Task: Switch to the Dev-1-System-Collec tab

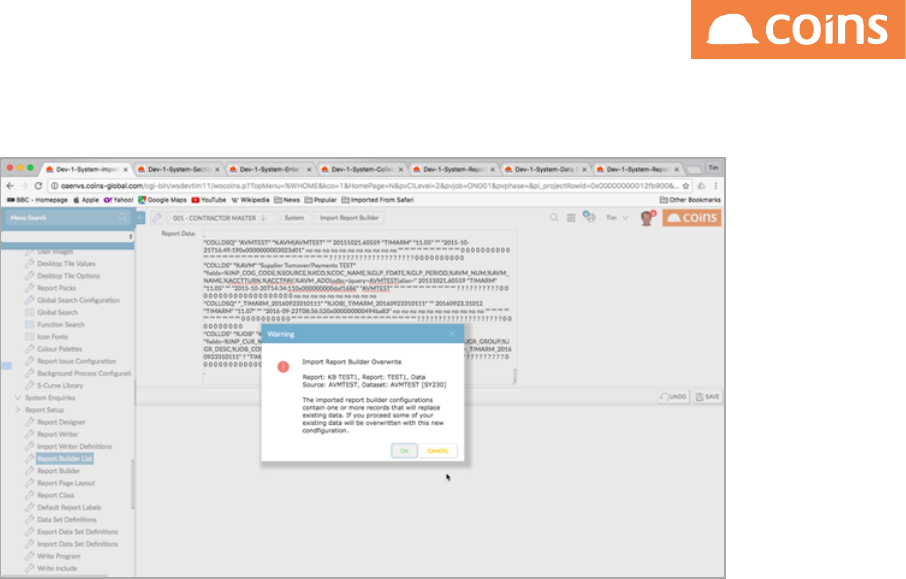Action: 362,169
